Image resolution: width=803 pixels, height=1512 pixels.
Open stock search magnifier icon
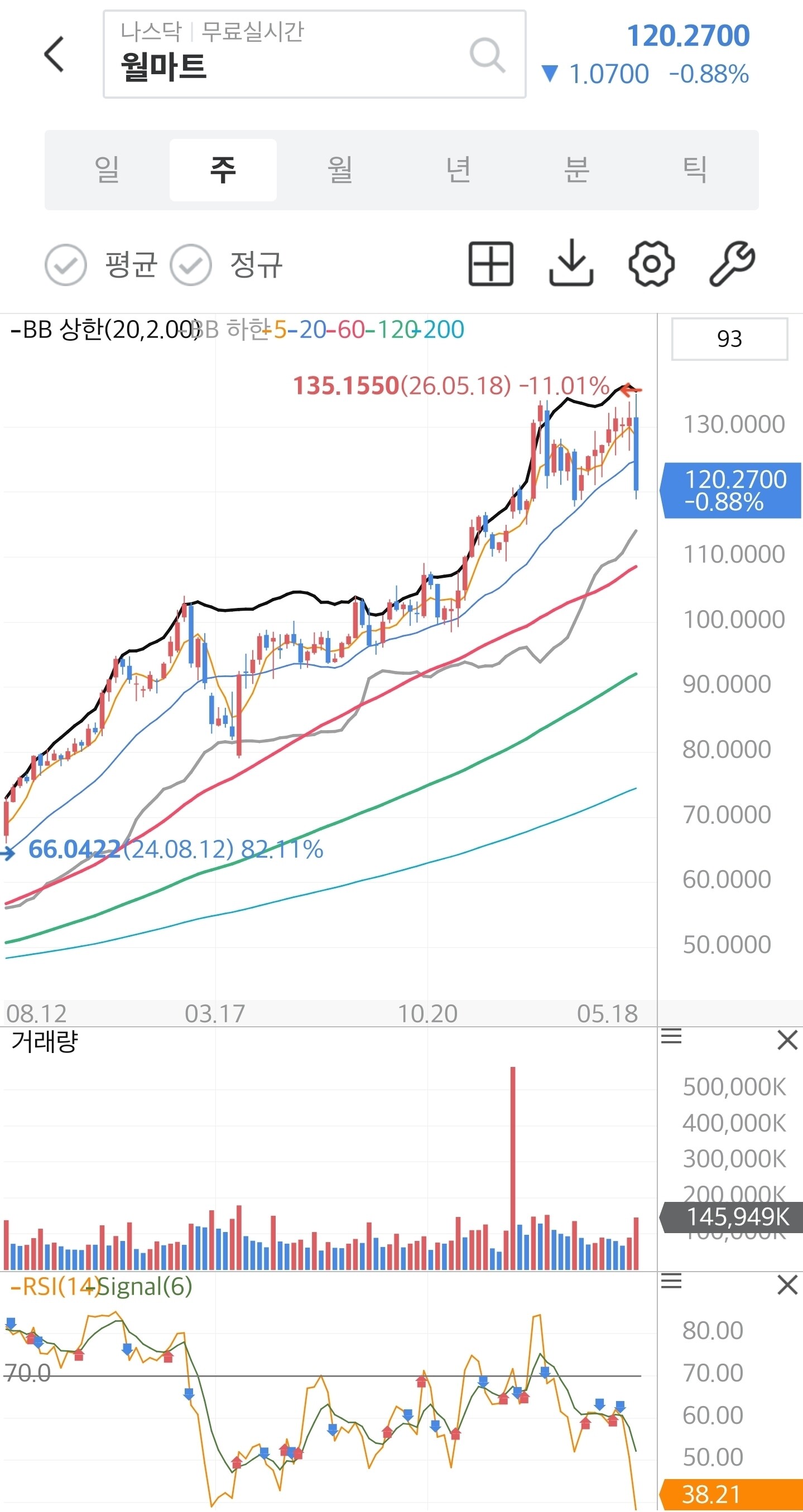pos(487,55)
